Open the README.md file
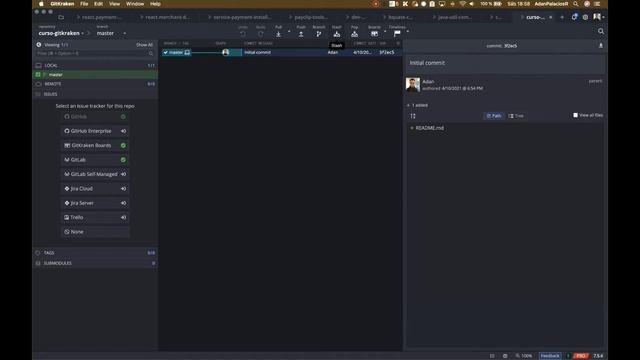Screen dimensions: 640x360 pos(429,128)
